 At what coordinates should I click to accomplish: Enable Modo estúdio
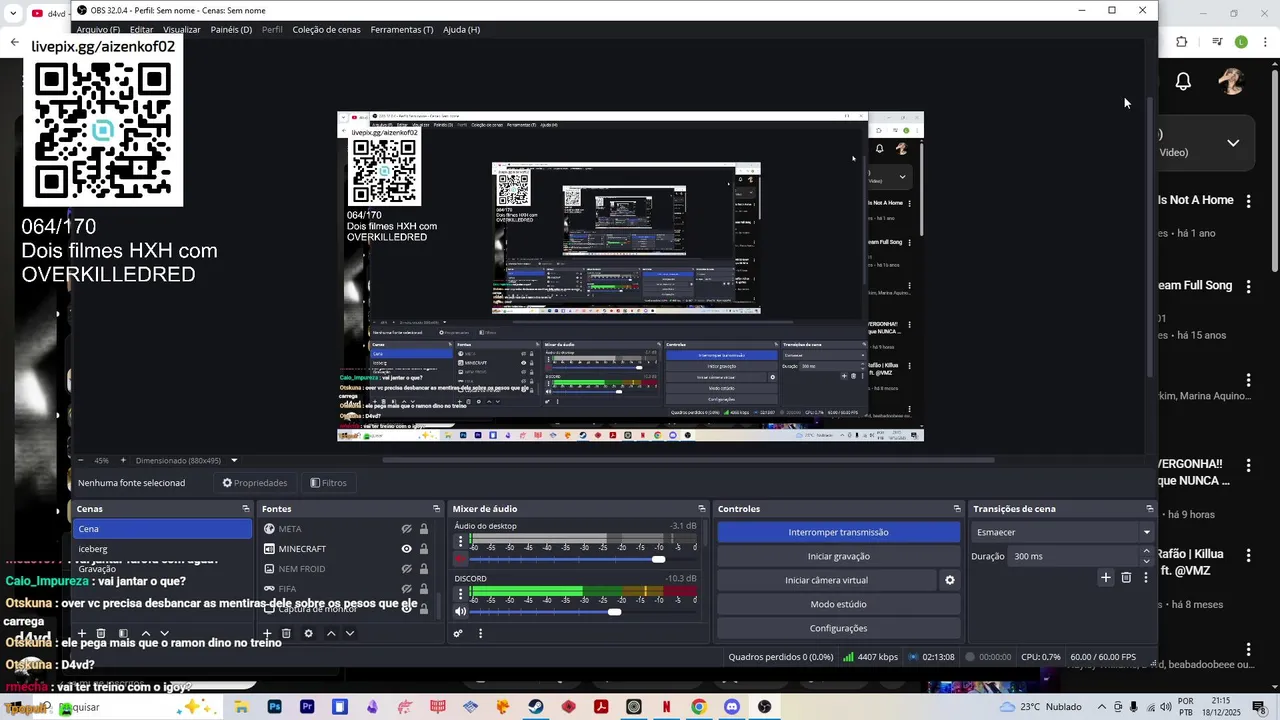[838, 604]
